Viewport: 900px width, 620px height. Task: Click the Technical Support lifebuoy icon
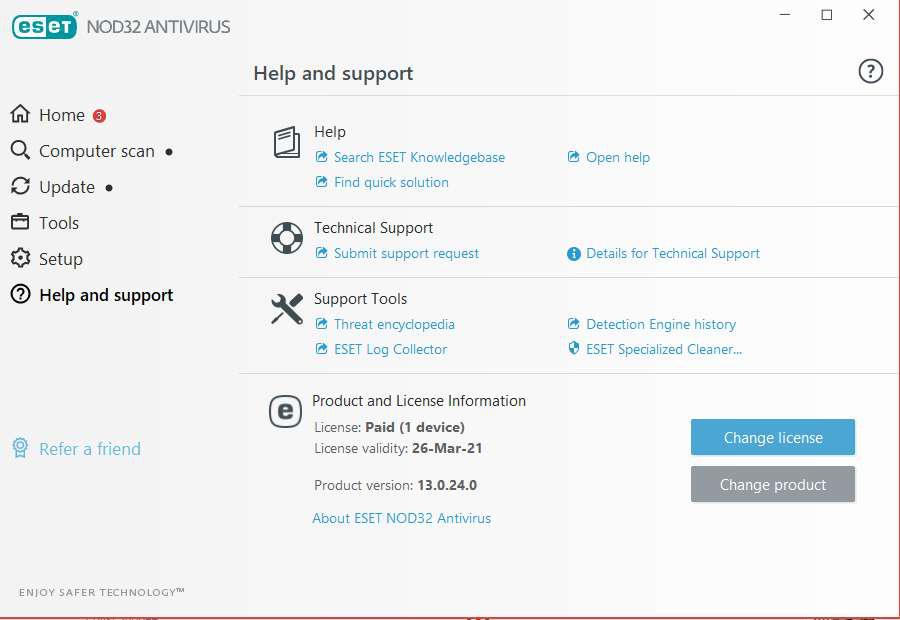287,238
